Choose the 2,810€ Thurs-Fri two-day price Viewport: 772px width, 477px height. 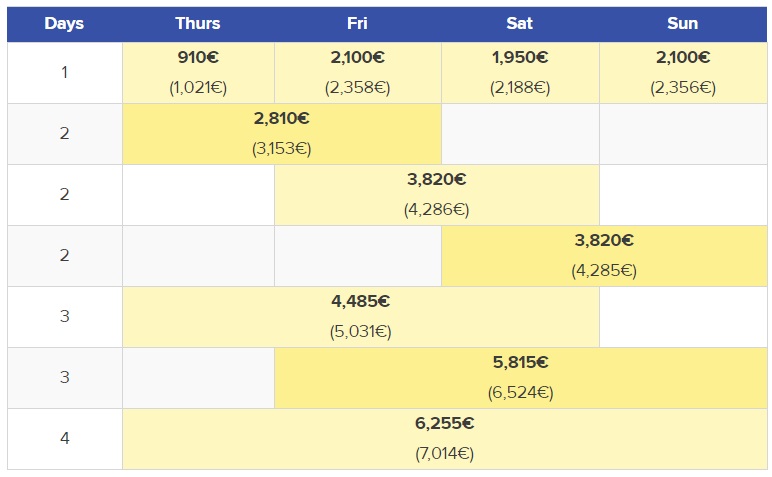(281, 119)
